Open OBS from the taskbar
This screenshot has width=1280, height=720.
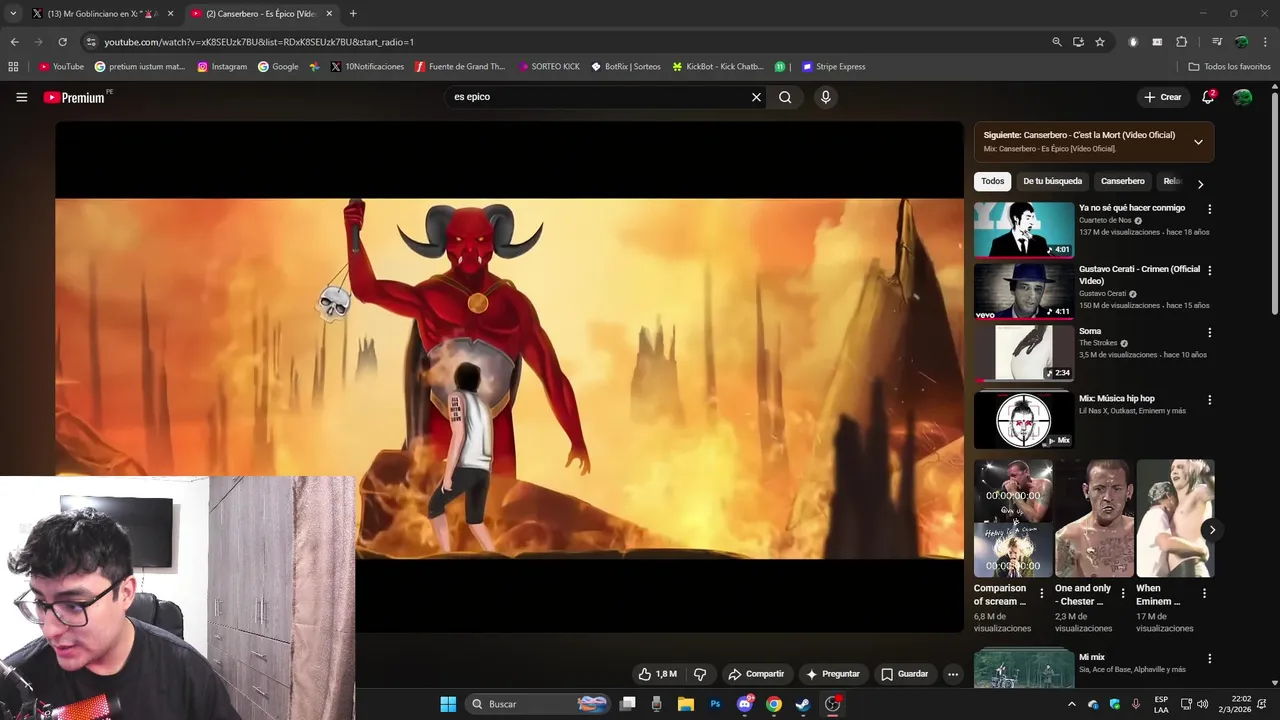(832, 704)
